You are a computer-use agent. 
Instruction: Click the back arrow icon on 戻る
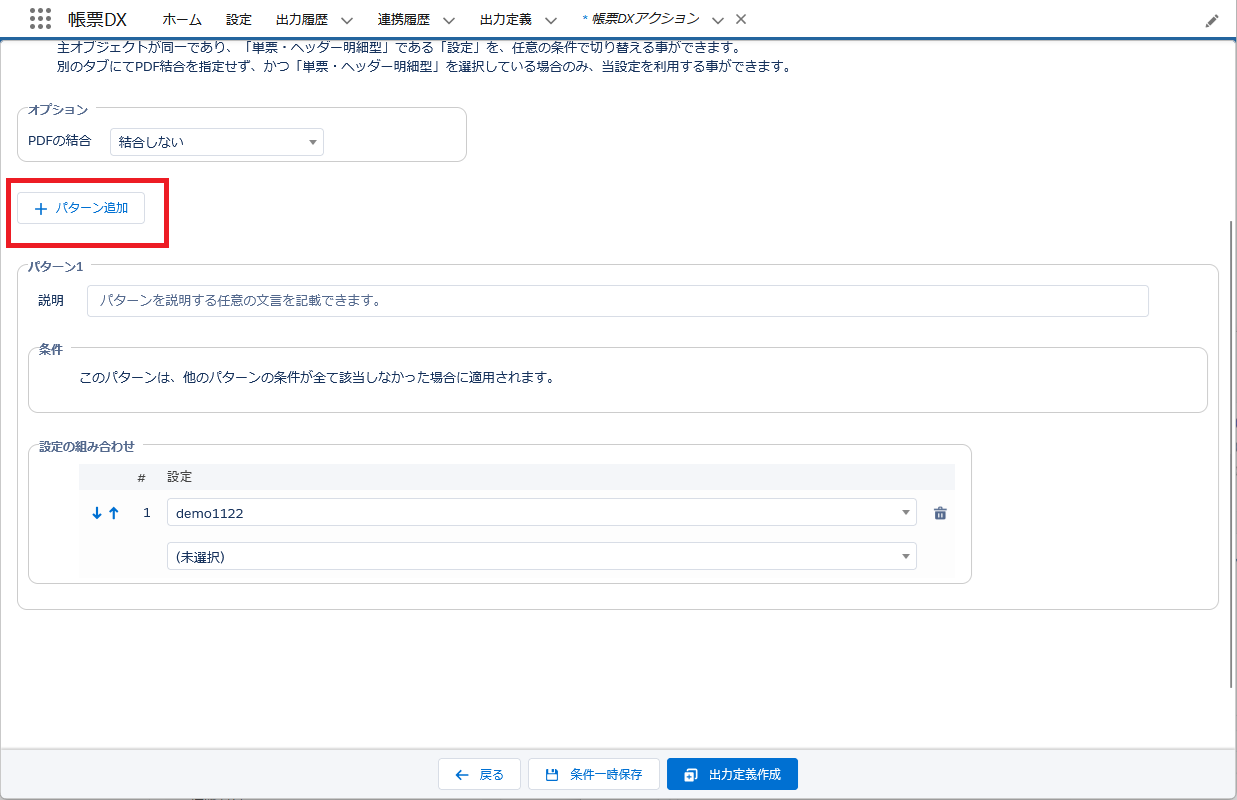tap(461, 773)
